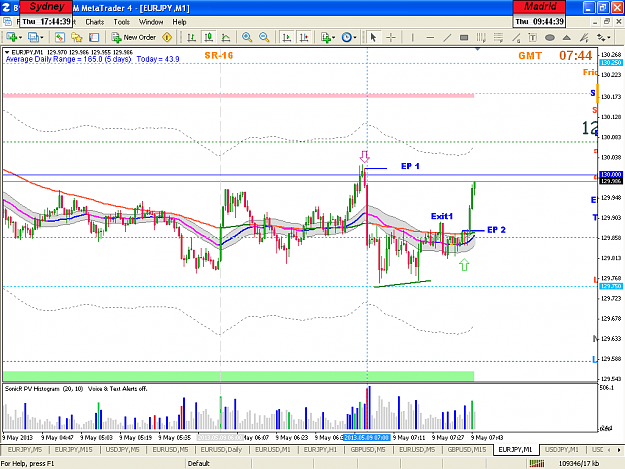This screenshot has height=469, width=625.
Task: Select the GBPUSD,M5 chart tab
Action: coord(368,449)
